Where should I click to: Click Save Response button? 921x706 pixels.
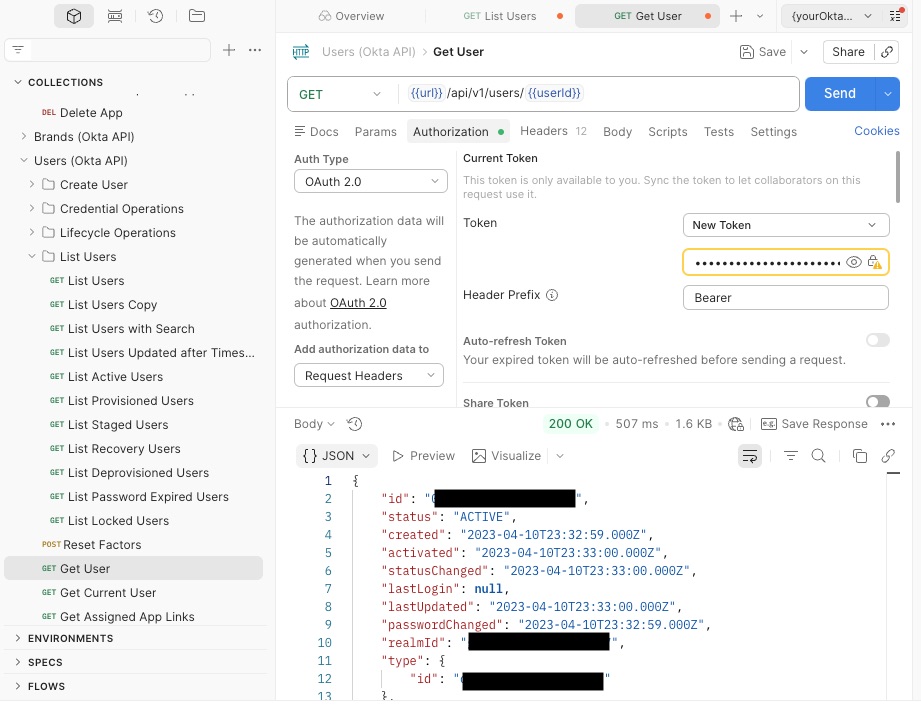tap(814, 424)
